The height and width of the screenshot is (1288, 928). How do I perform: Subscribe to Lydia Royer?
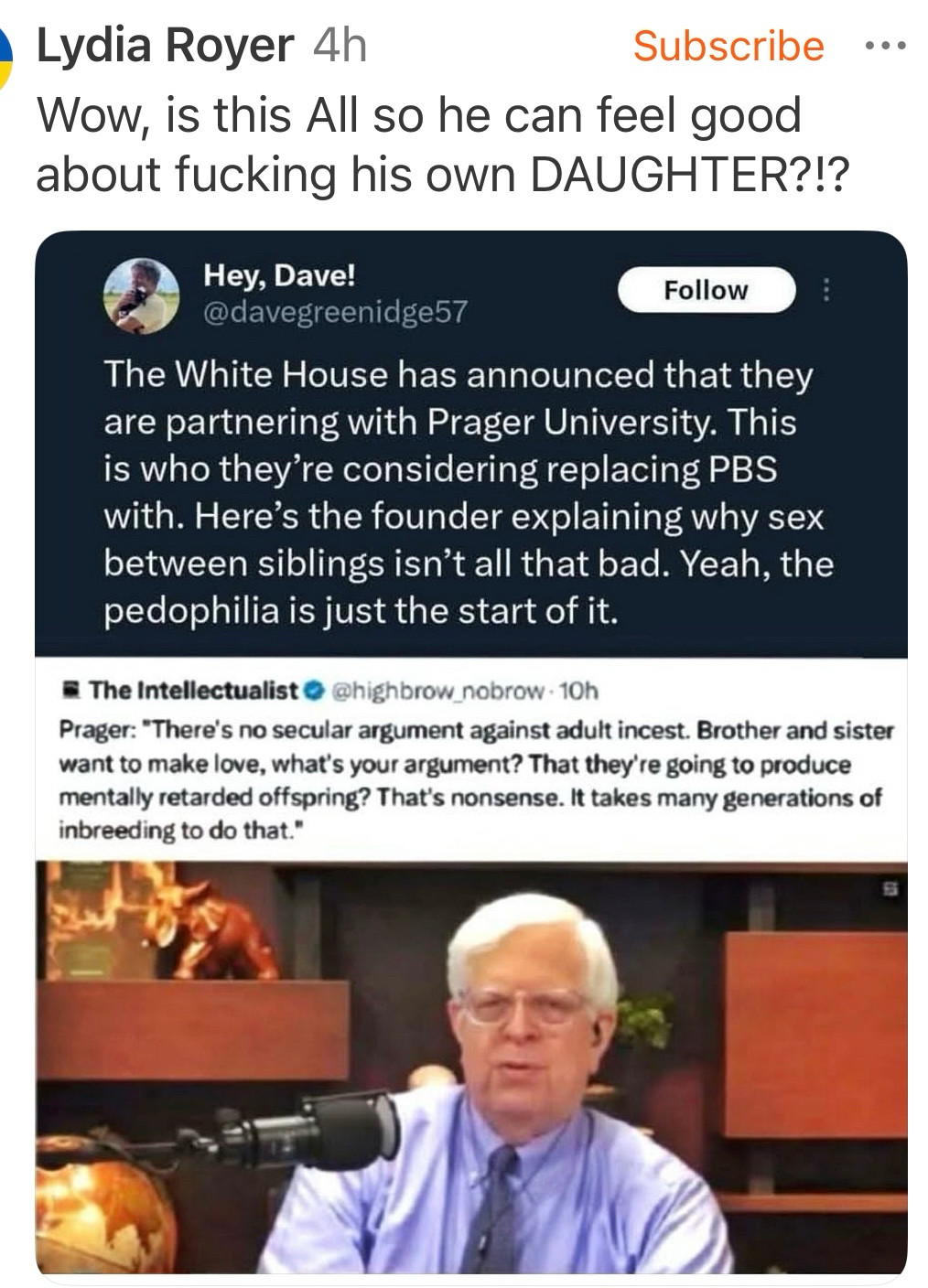(728, 45)
